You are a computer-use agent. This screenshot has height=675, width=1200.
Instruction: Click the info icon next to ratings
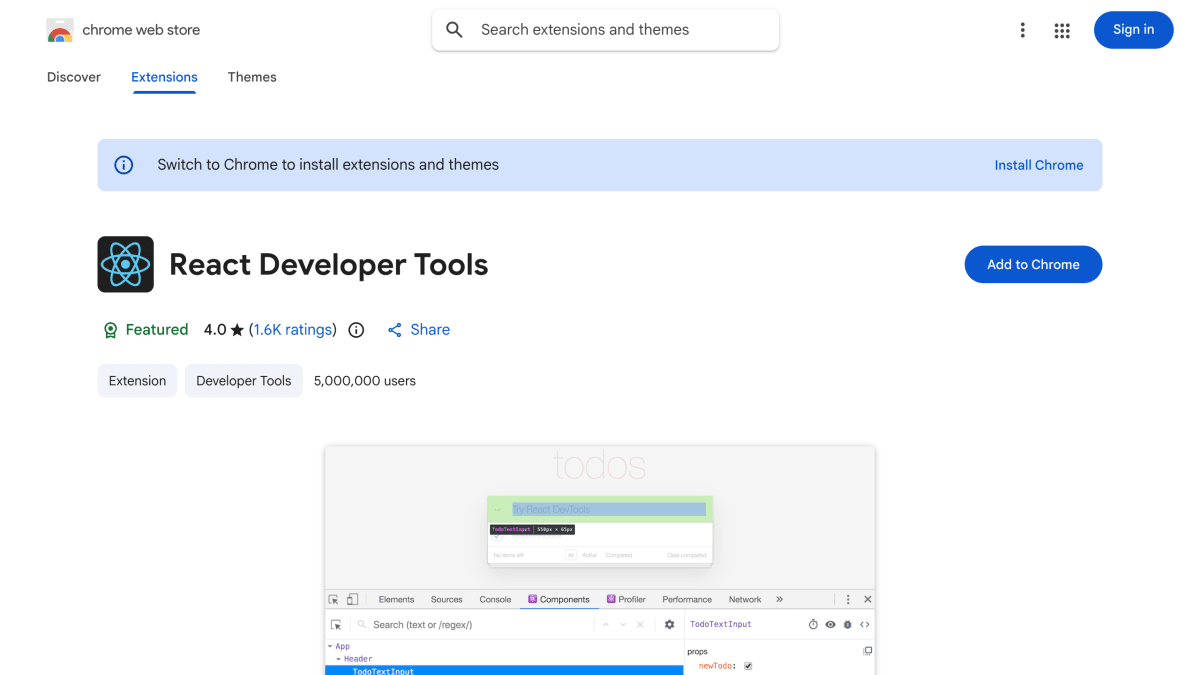[356, 330]
